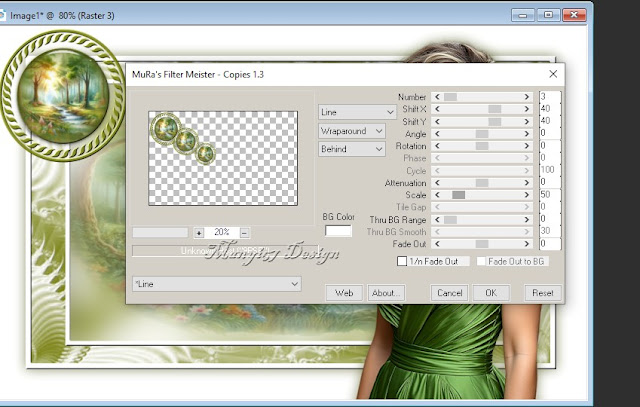This screenshot has width=640, height=407.
Task: Decrease Rotation with left arrow
Action: click(437, 146)
